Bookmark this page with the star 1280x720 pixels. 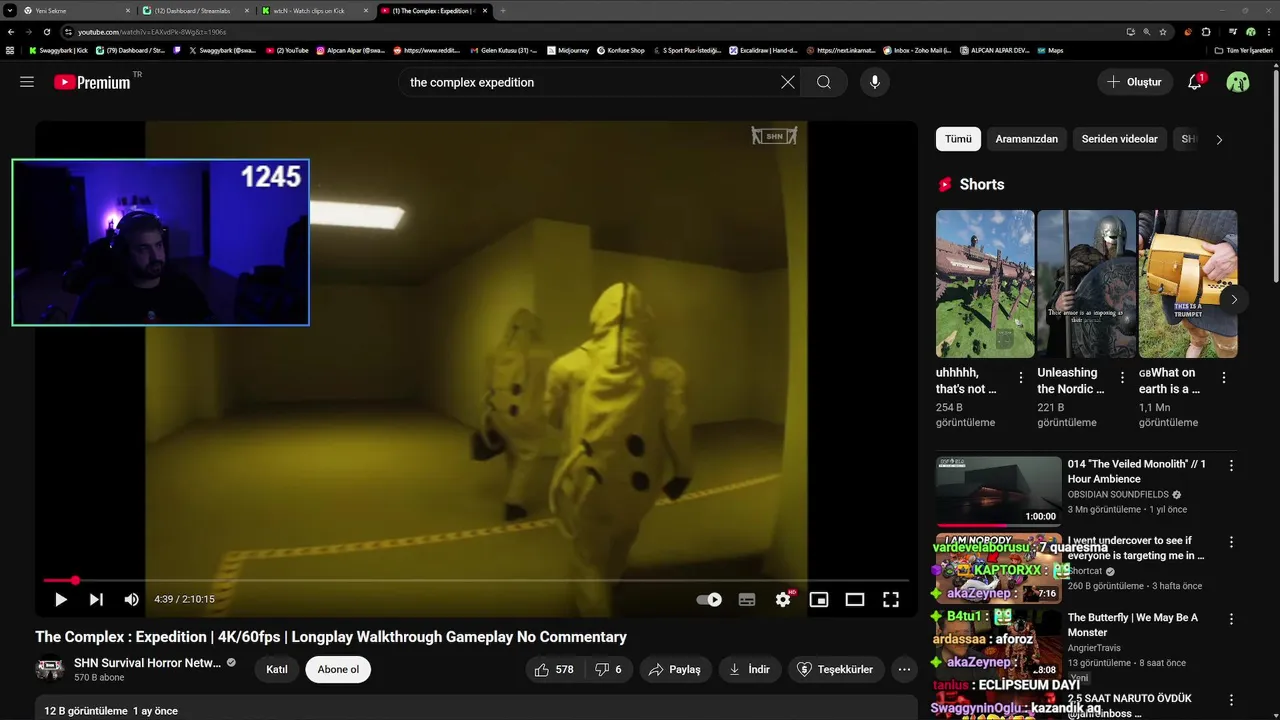tap(1163, 32)
